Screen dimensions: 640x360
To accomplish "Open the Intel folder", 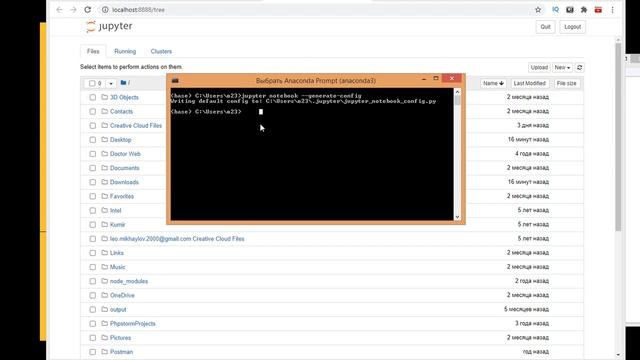I will point(116,211).
